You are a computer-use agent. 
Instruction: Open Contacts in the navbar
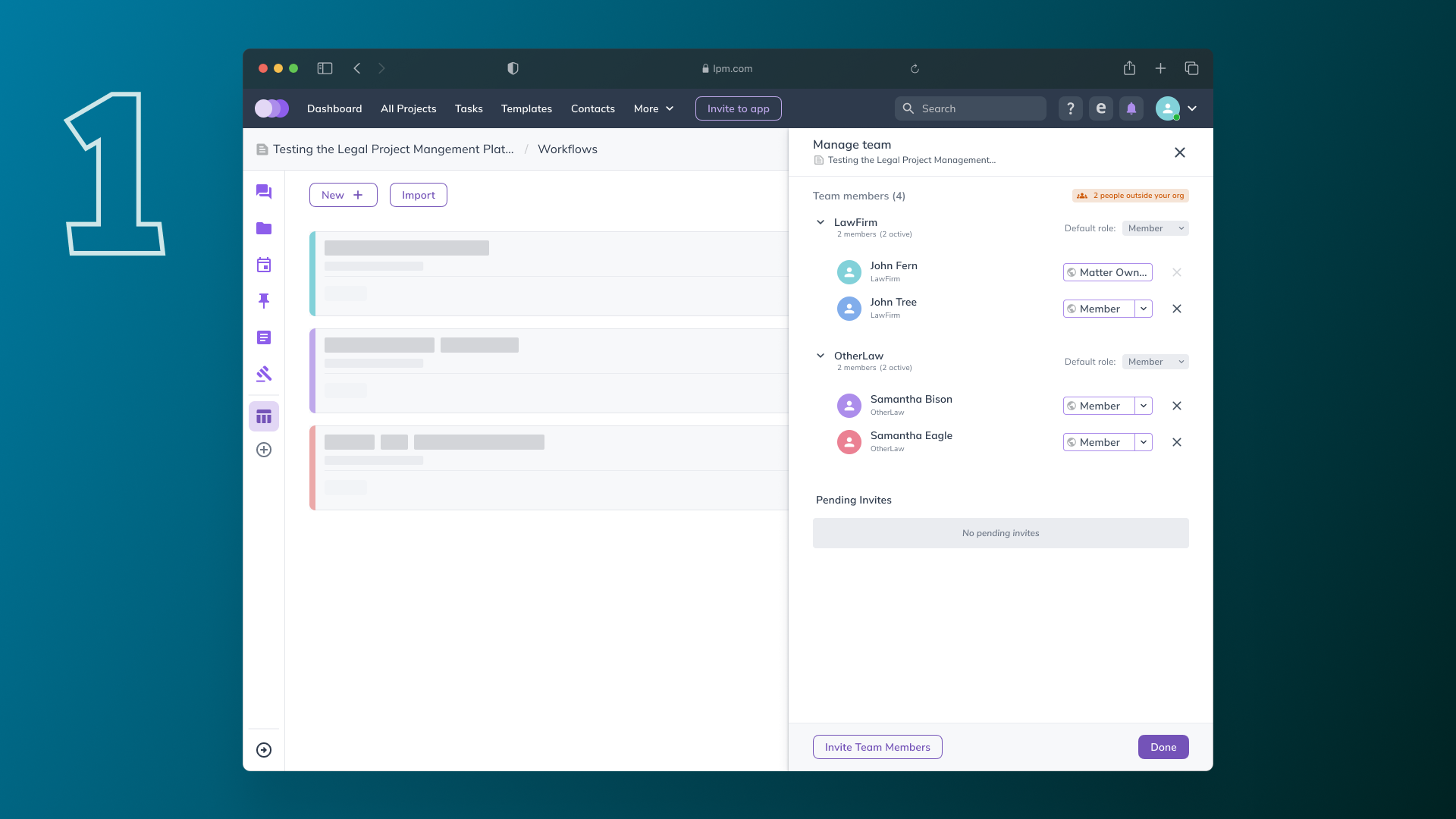point(593,108)
